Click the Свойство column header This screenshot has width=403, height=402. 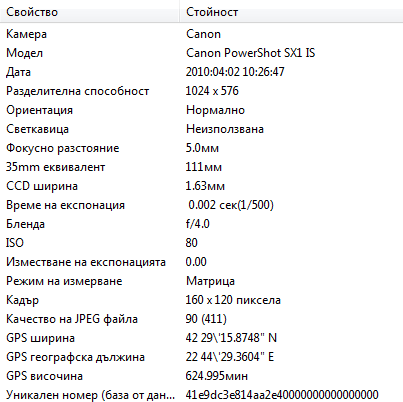pyautogui.click(x=90, y=12)
